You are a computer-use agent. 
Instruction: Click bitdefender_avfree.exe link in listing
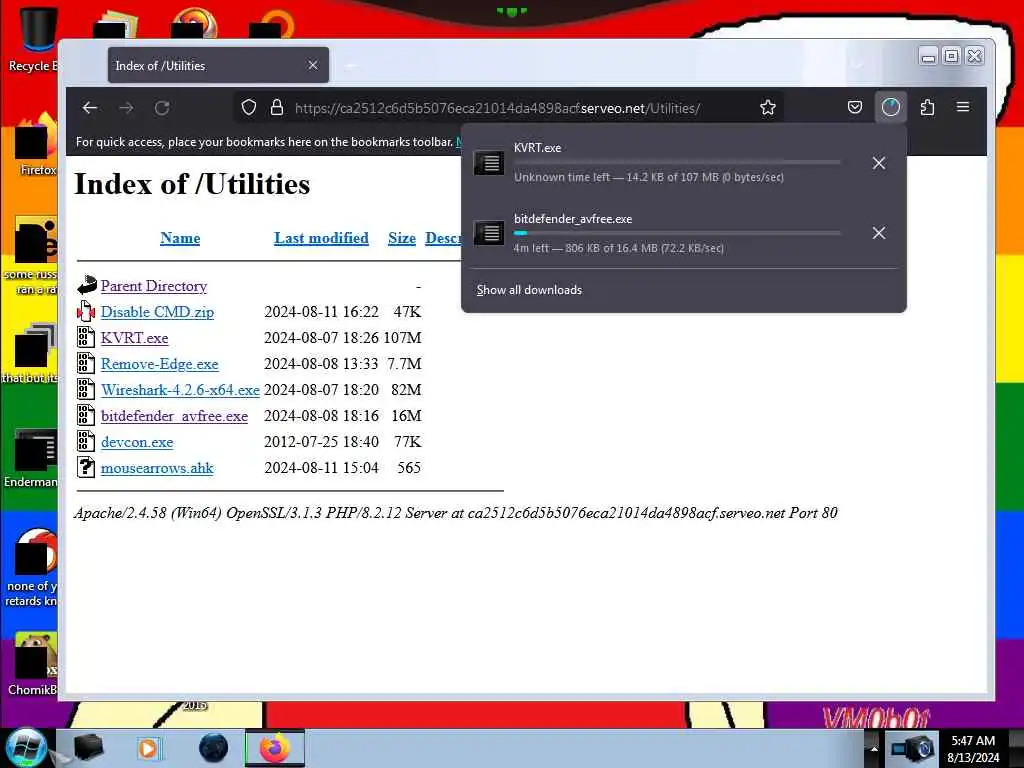[x=174, y=417]
